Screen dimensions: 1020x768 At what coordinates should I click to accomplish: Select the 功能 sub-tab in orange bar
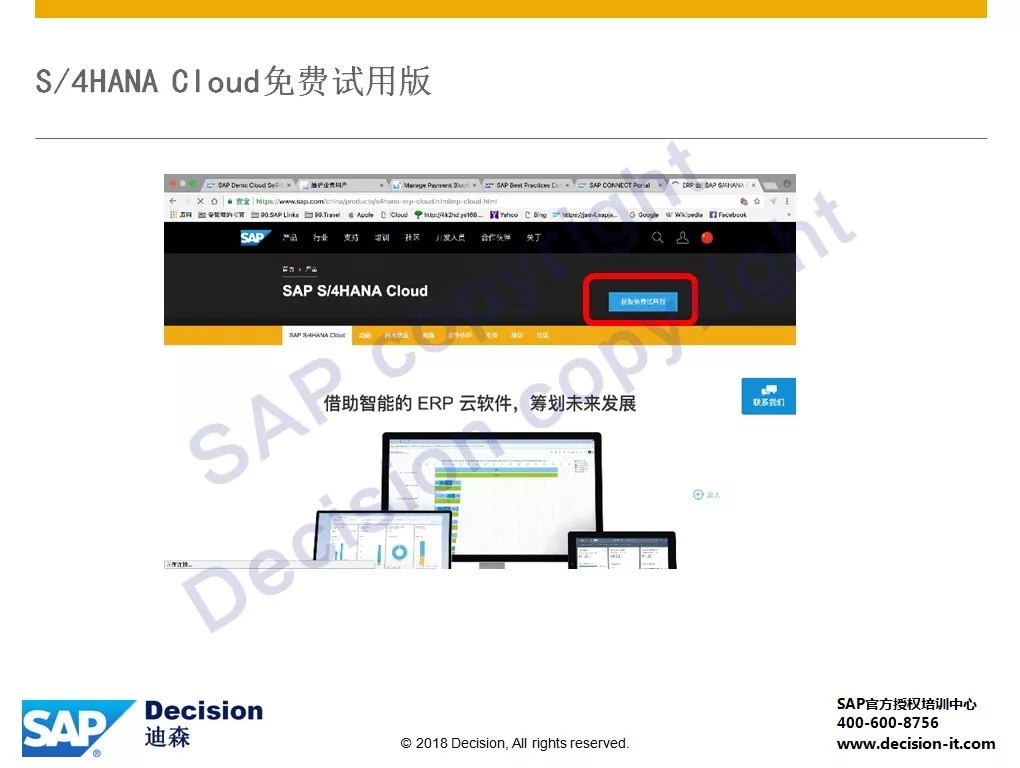point(365,336)
